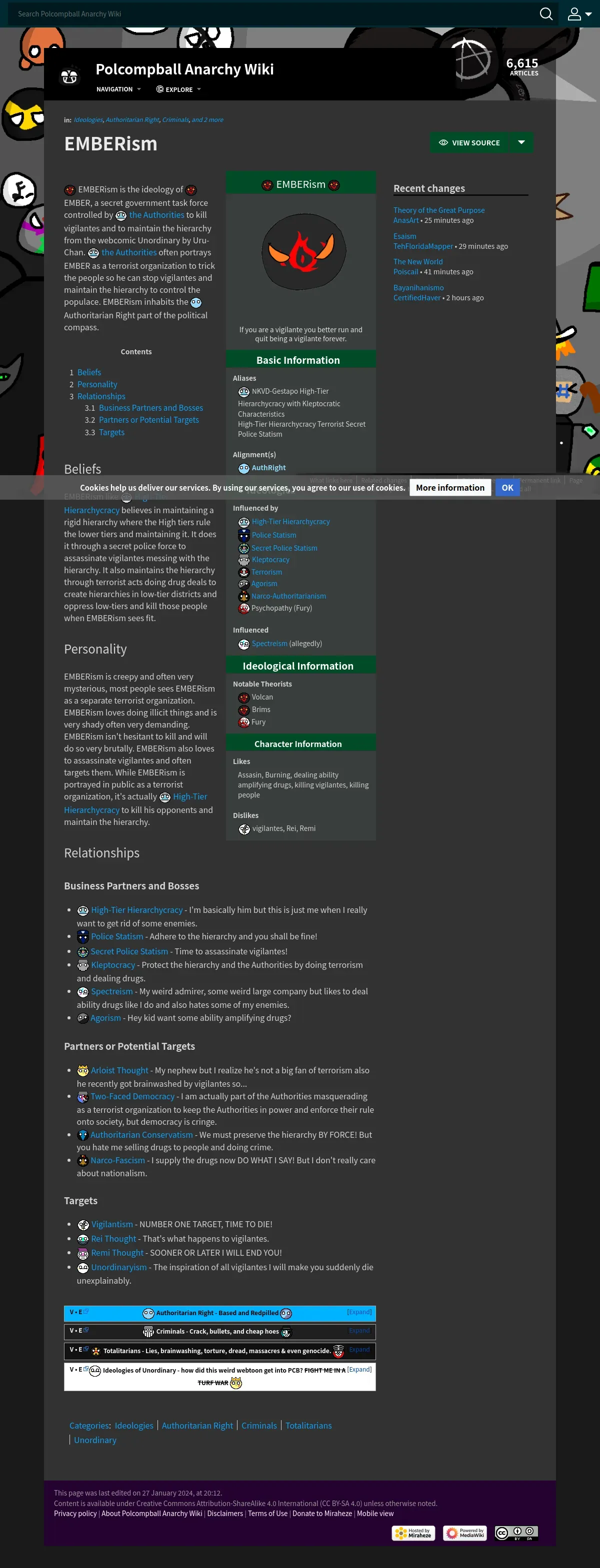Click Terrorism icon in infobox
Image resolution: width=600 pixels, height=1568 pixels.
[x=243, y=572]
